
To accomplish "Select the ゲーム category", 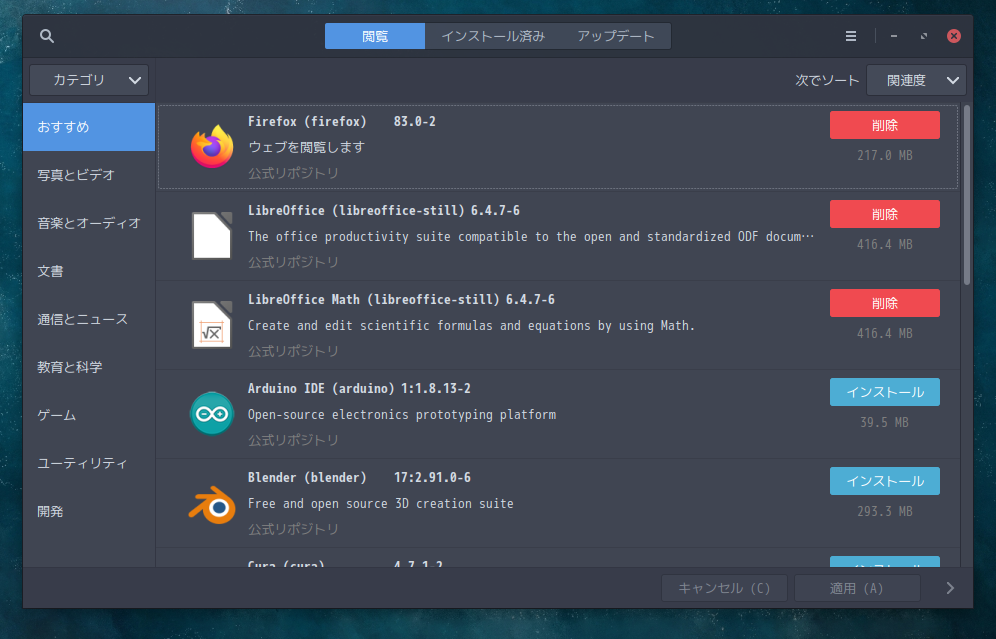I will [x=89, y=415].
